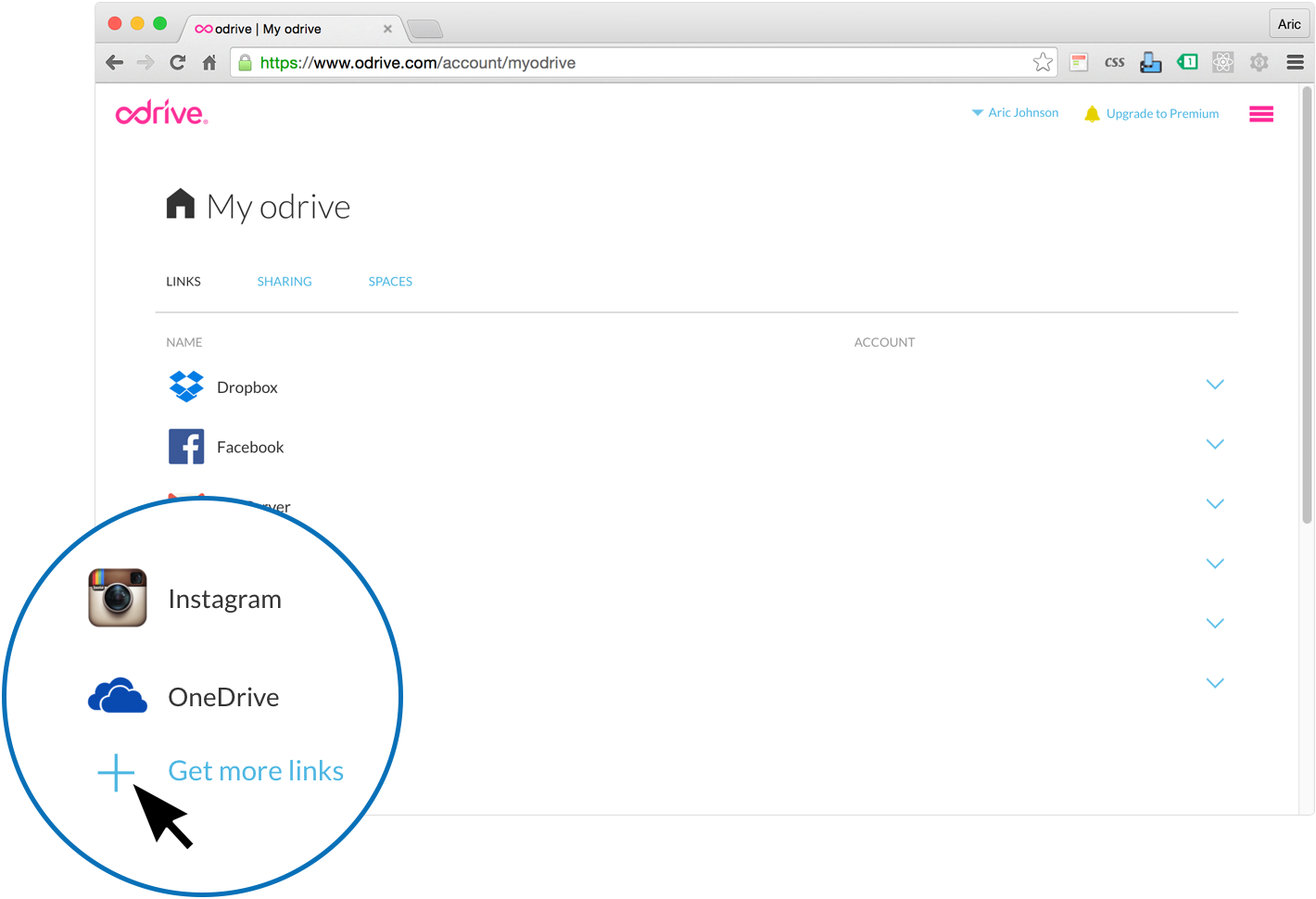1316x899 pixels.
Task: Open the Facebook link name
Action: point(250,447)
